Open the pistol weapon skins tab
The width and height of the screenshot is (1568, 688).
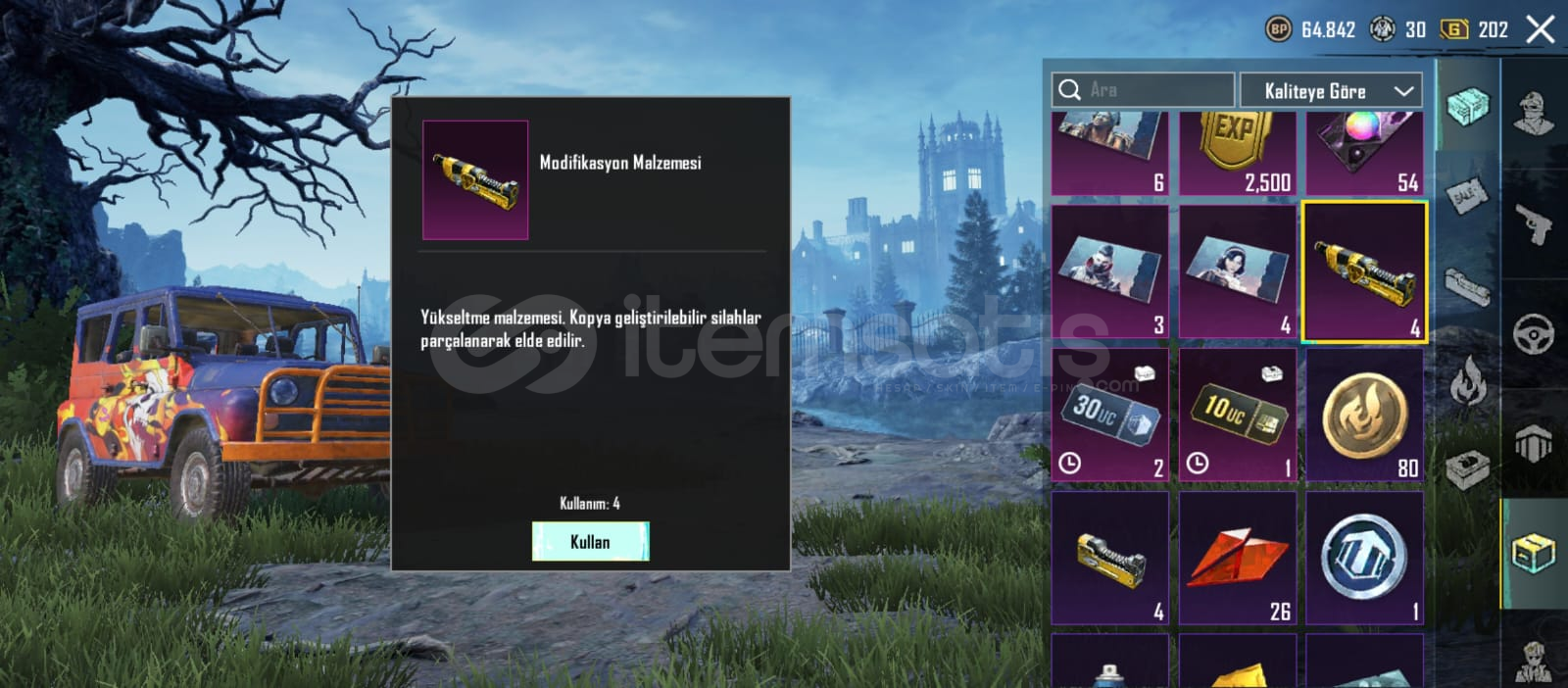click(x=1534, y=223)
